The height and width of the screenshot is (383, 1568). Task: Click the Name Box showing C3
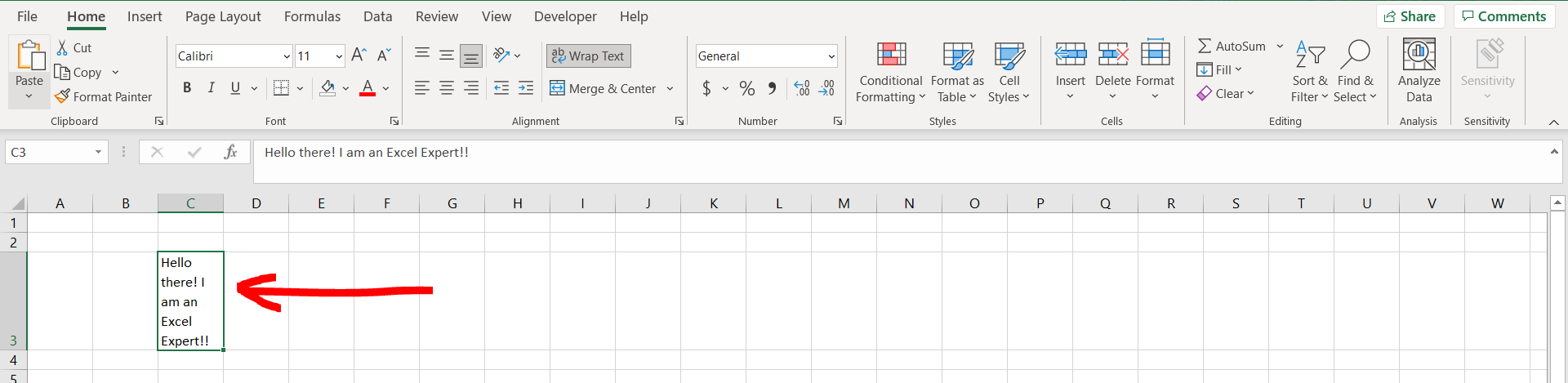49,152
